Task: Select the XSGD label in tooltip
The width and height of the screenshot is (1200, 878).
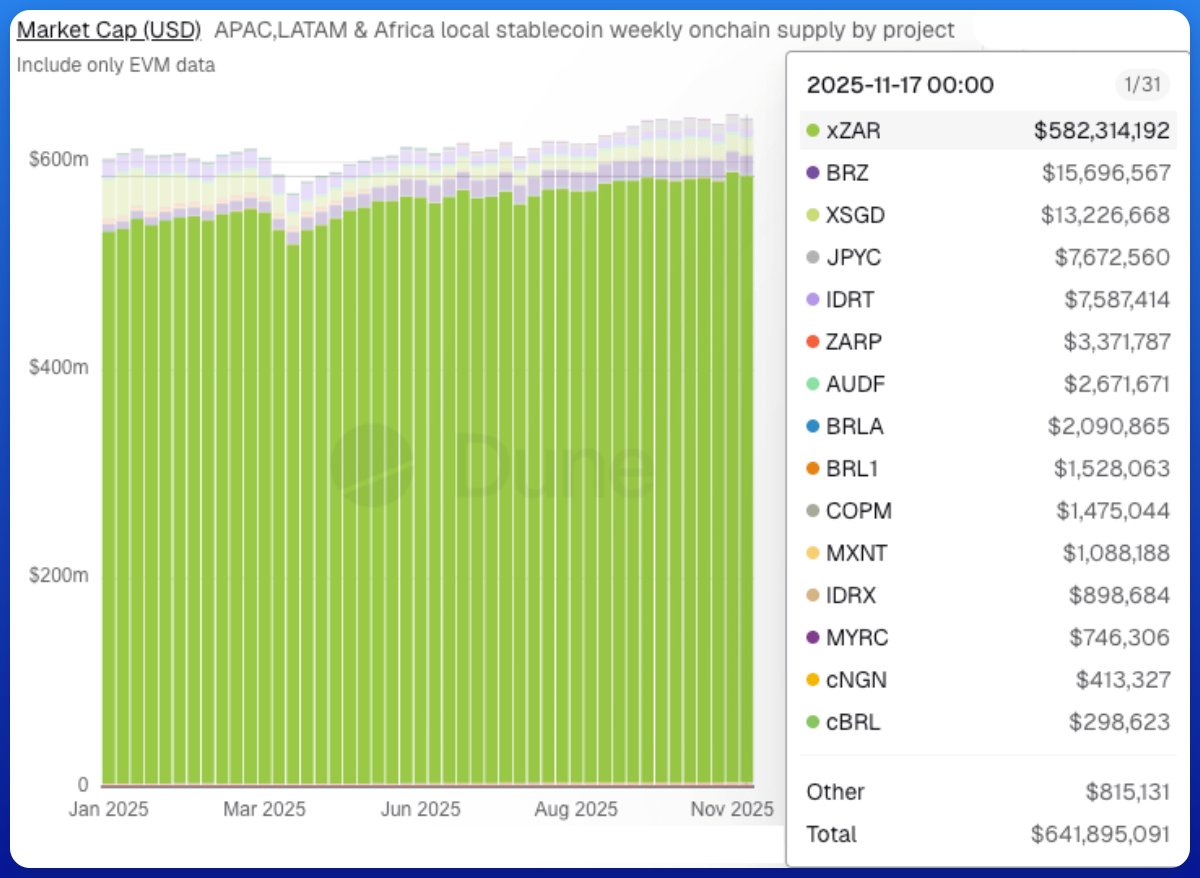Action: [856, 215]
